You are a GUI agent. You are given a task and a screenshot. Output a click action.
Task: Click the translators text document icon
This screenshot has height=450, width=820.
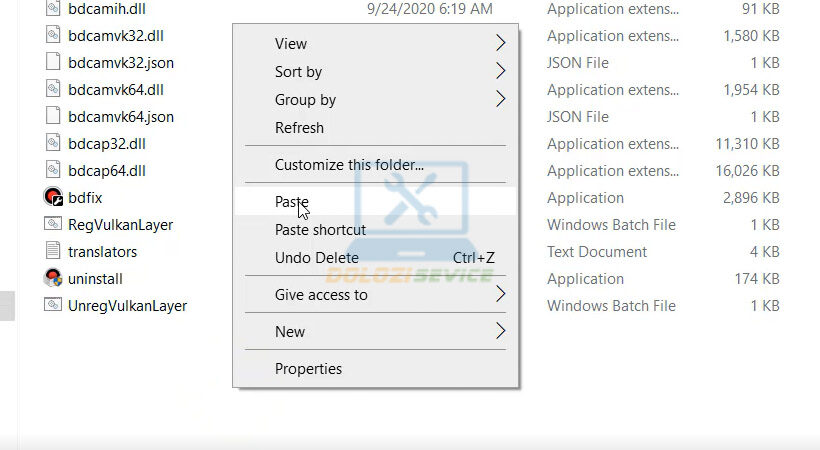(x=54, y=251)
